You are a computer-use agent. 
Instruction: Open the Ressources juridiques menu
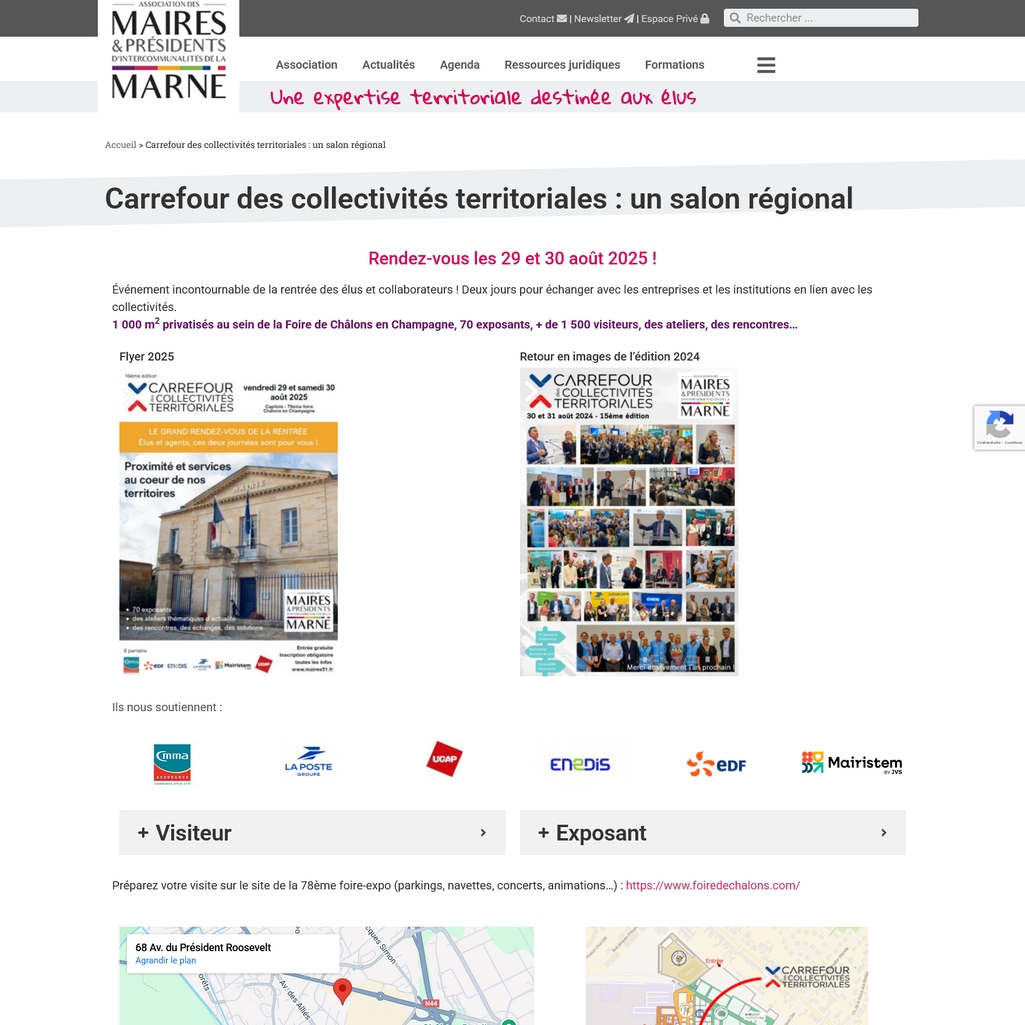point(562,64)
